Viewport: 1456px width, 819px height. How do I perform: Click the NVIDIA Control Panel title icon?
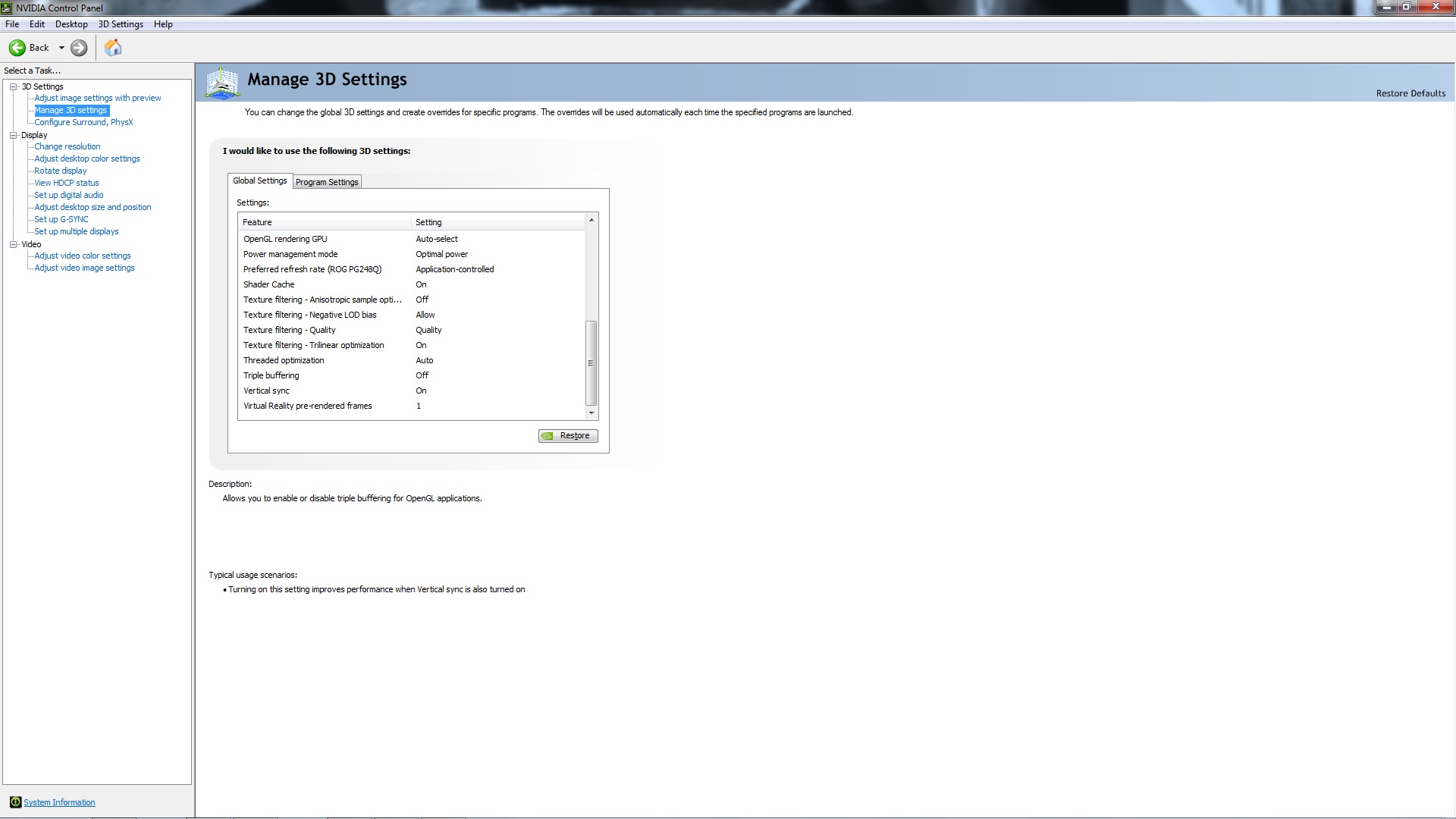7,8
